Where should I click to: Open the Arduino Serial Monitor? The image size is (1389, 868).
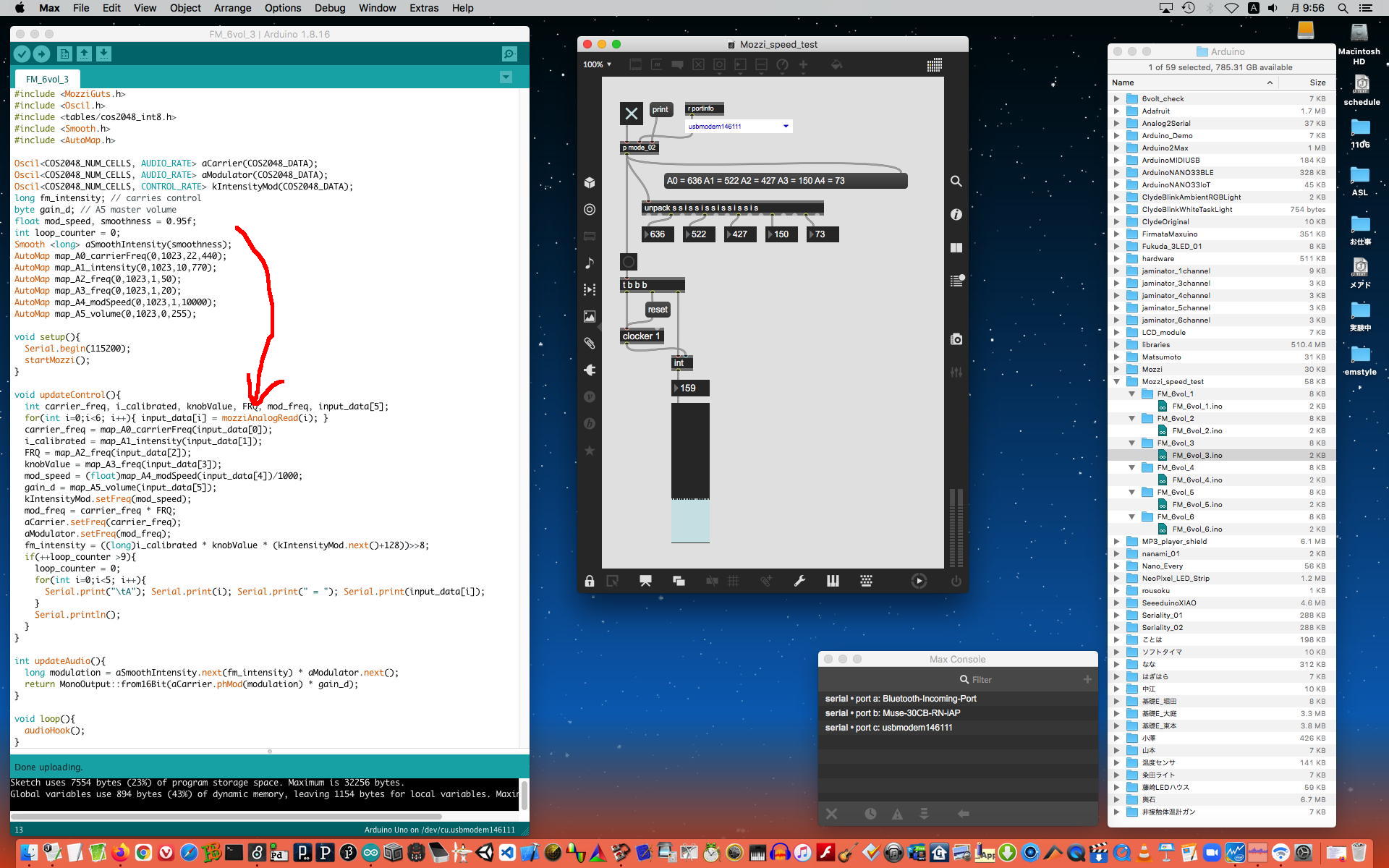509,54
